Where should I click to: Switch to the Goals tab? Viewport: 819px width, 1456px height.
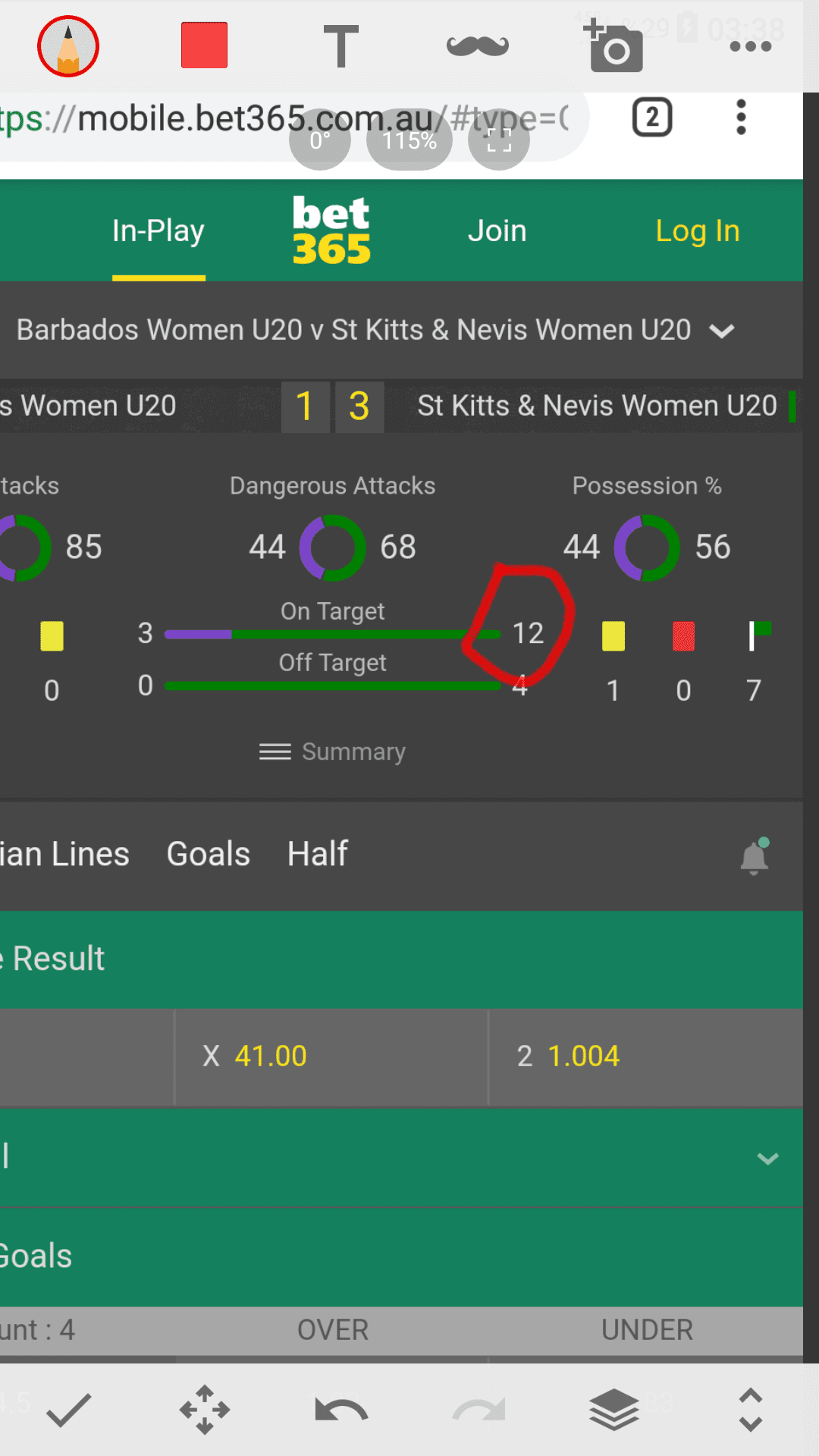coord(209,855)
